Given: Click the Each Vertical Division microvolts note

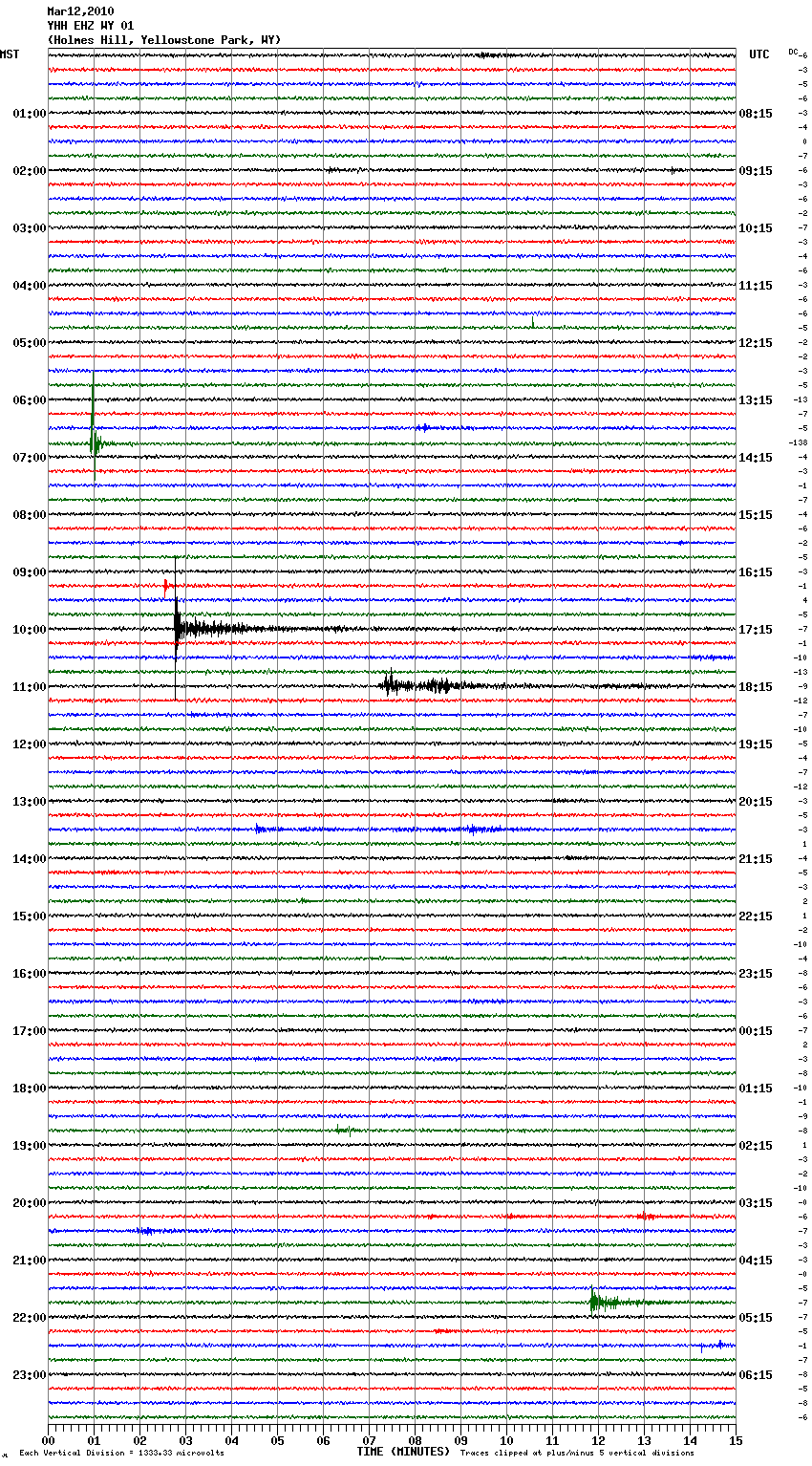Looking at the screenshot, I should [x=121, y=1454].
